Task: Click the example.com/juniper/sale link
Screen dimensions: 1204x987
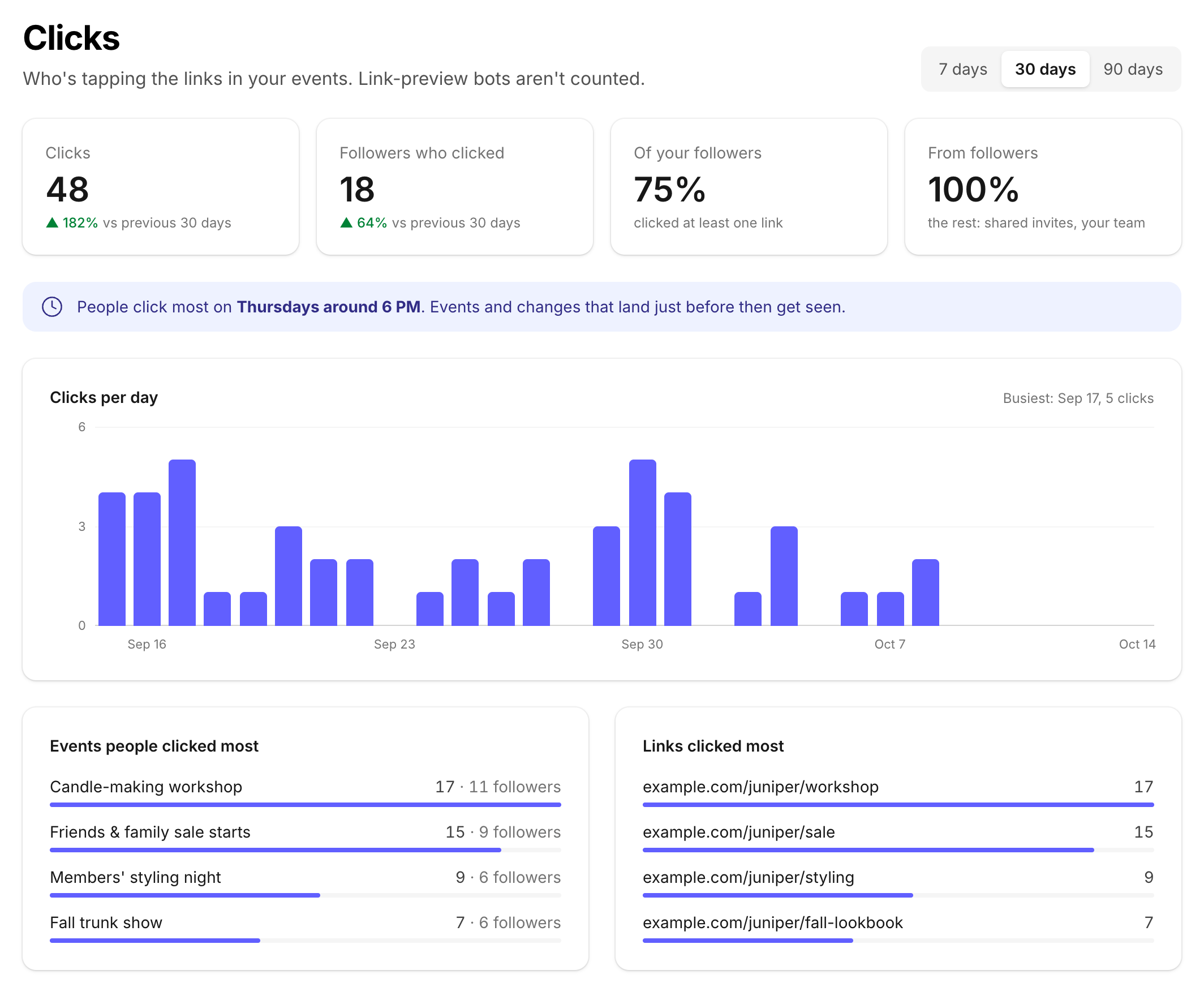Action: (738, 832)
